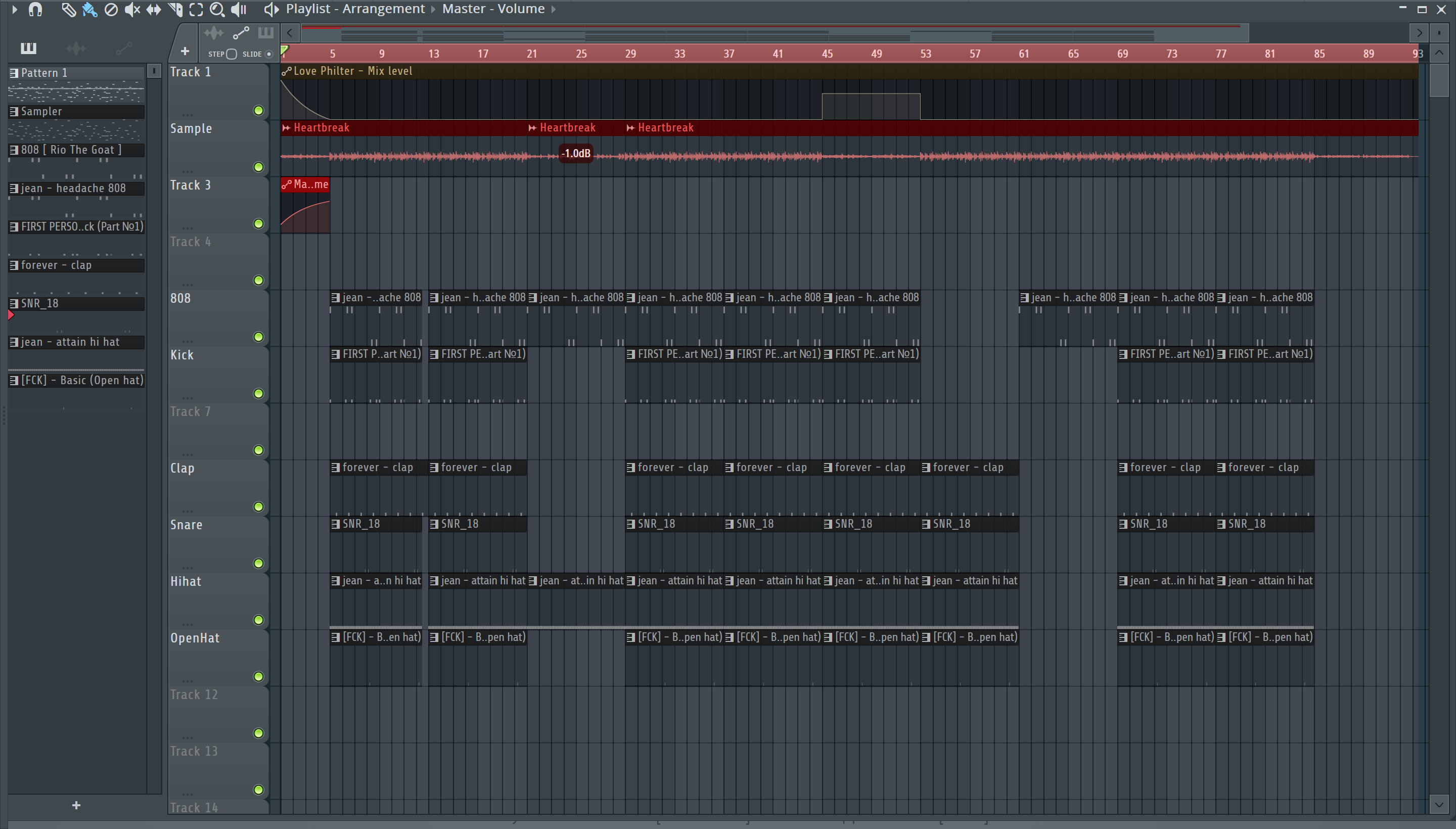Image resolution: width=1456 pixels, height=829 pixels.
Task: Mute the OpenHat track green LED
Action: click(258, 676)
